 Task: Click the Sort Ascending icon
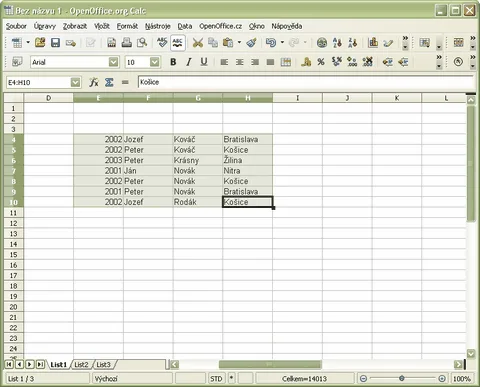click(337, 43)
